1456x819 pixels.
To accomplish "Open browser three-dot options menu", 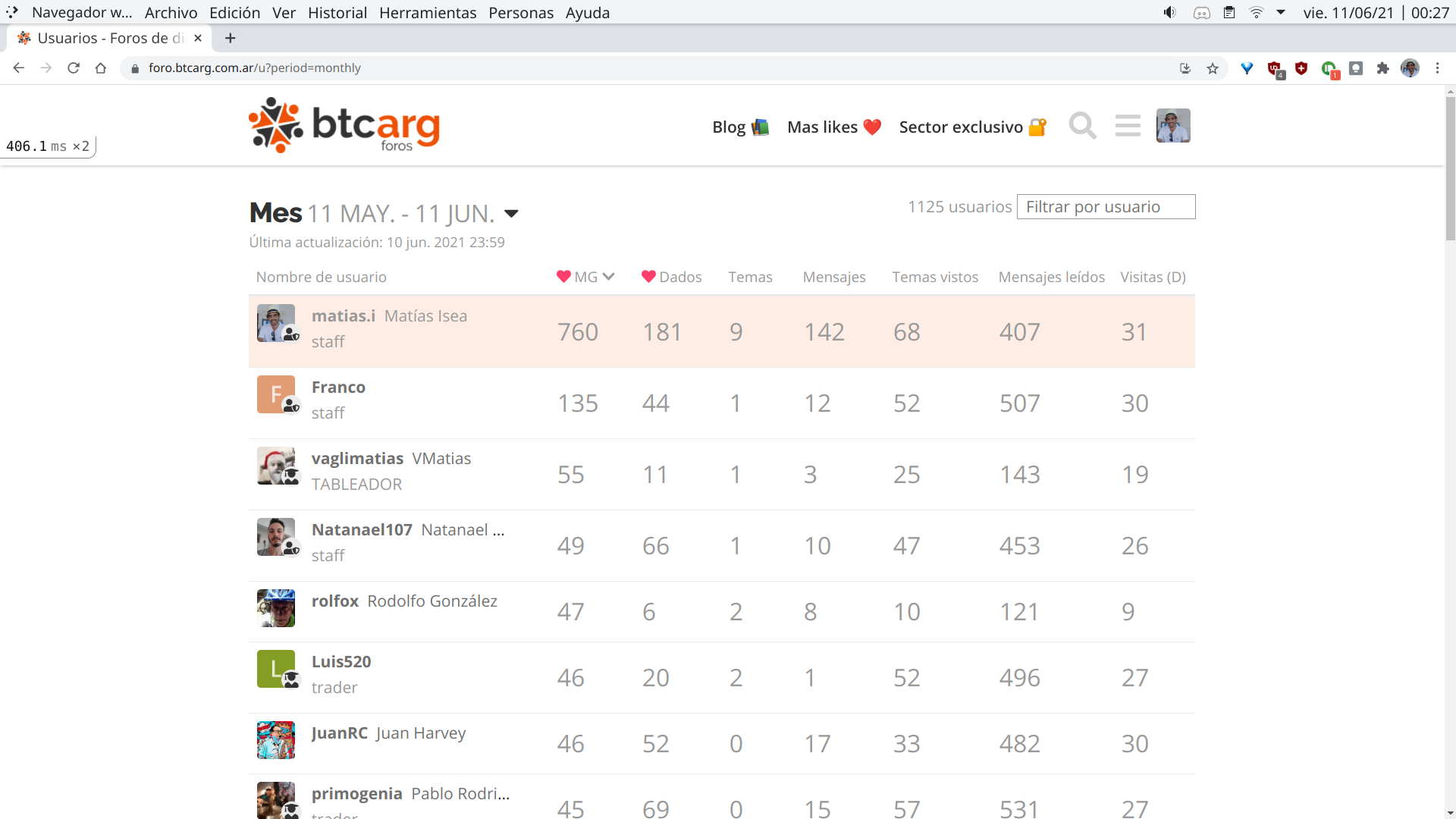I will 1437,68.
